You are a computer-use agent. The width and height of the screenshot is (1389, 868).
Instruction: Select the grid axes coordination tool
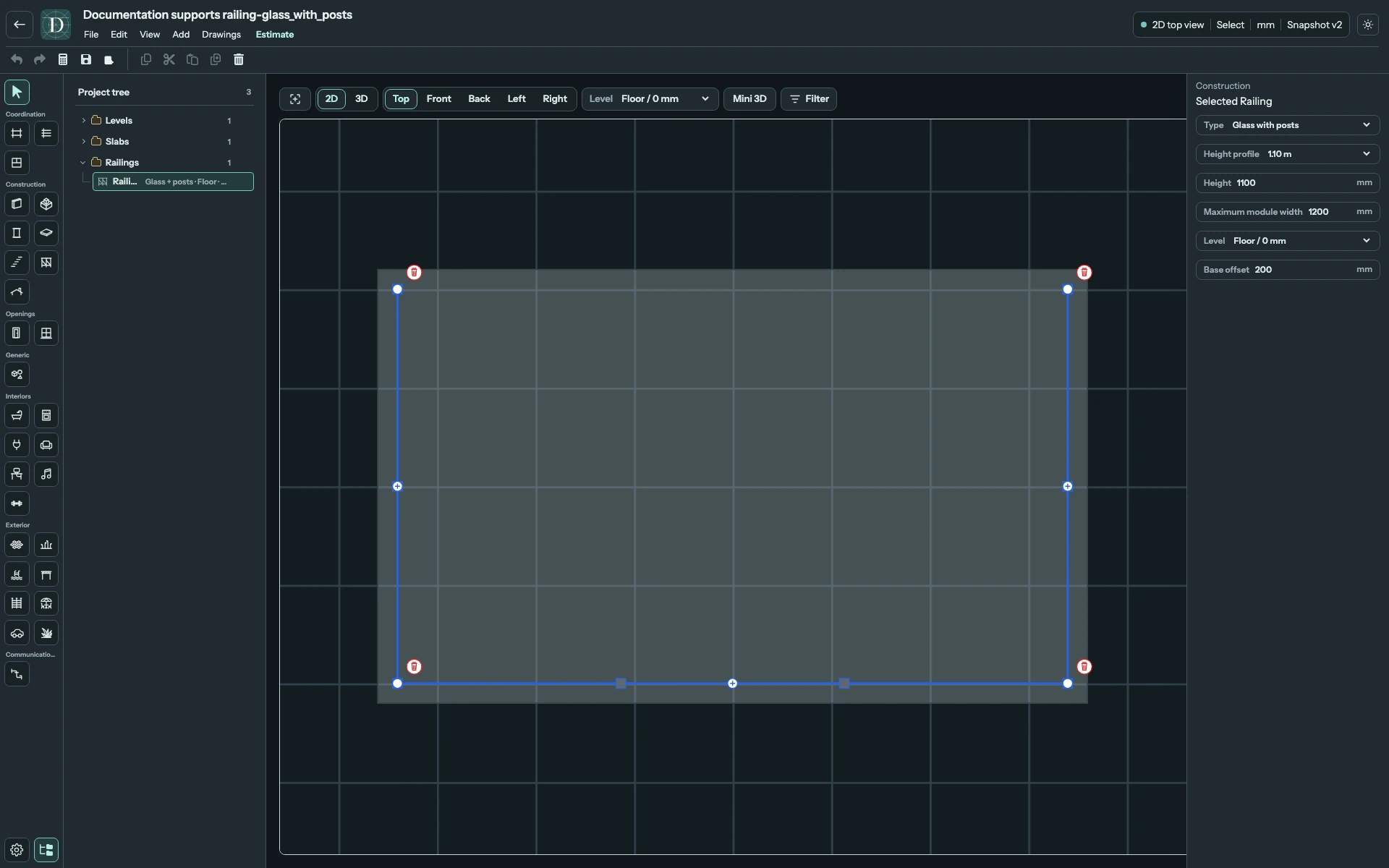point(17,133)
